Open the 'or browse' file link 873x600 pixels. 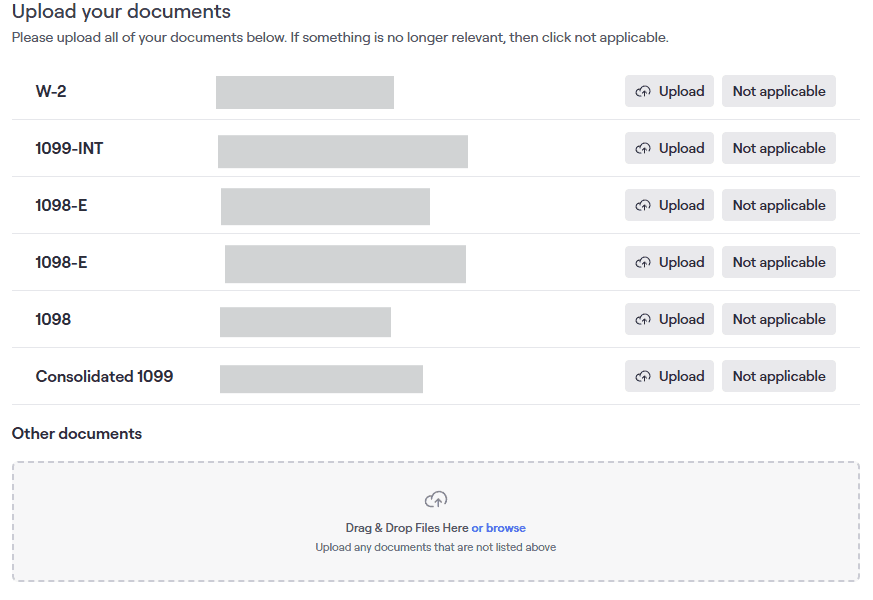click(498, 528)
